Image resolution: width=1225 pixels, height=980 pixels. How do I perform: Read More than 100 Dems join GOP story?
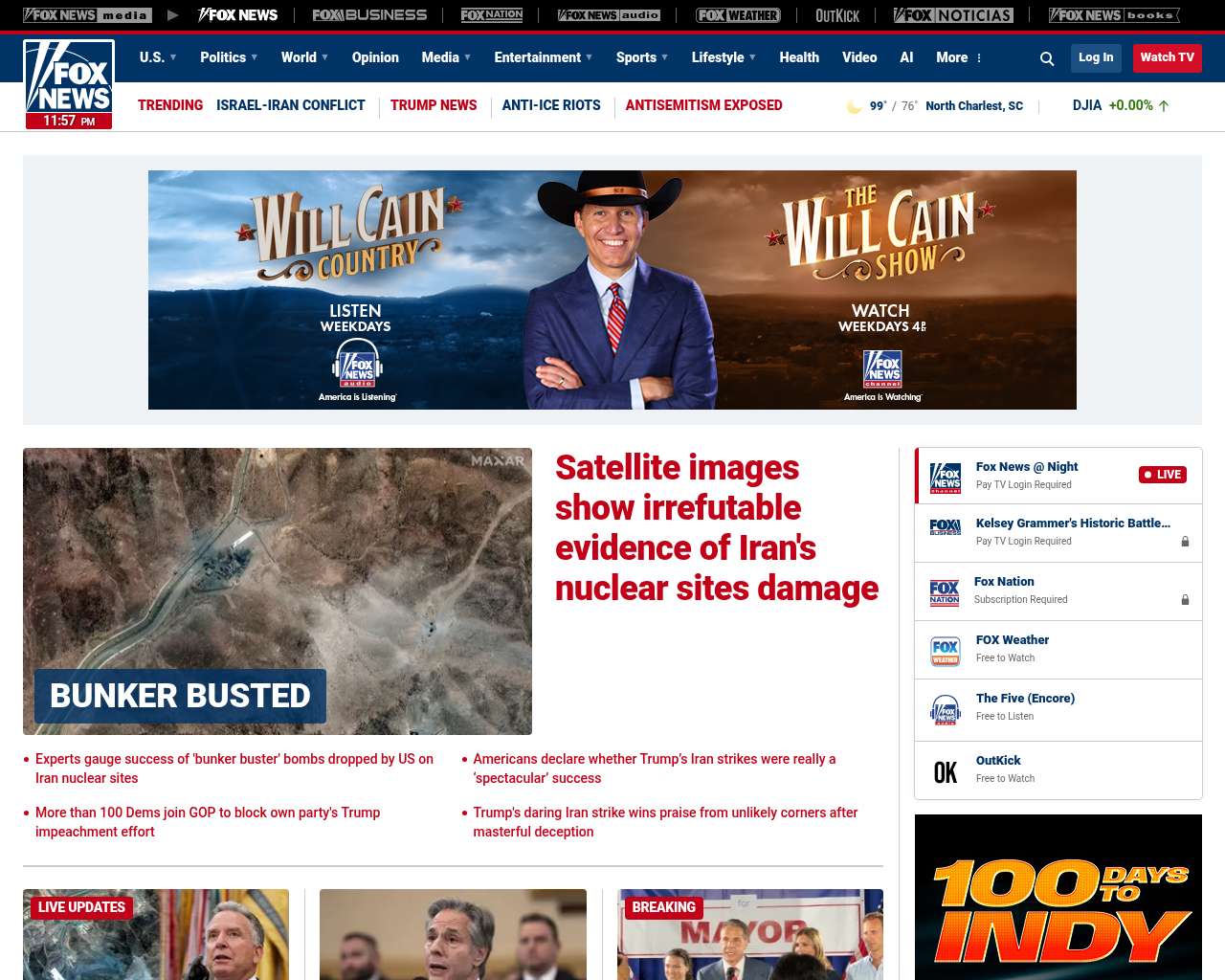click(x=208, y=822)
